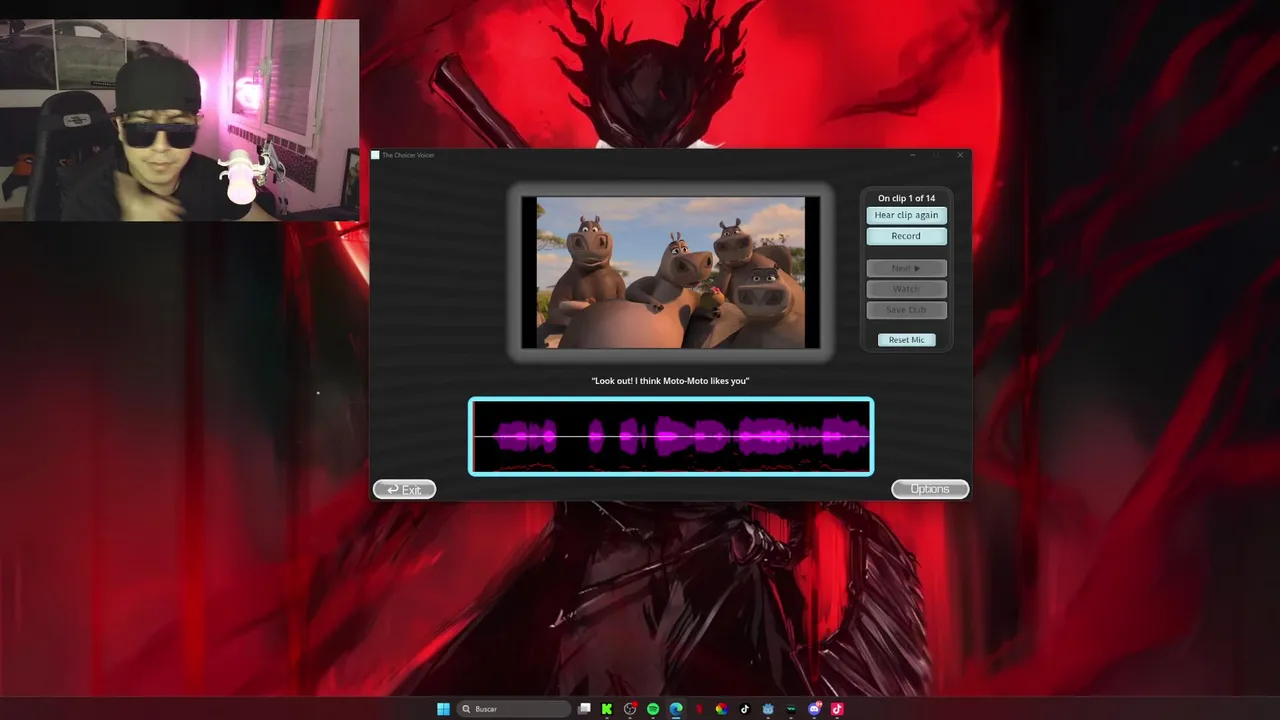Open the Options menu
This screenshot has width=1280, height=720.
930,489
